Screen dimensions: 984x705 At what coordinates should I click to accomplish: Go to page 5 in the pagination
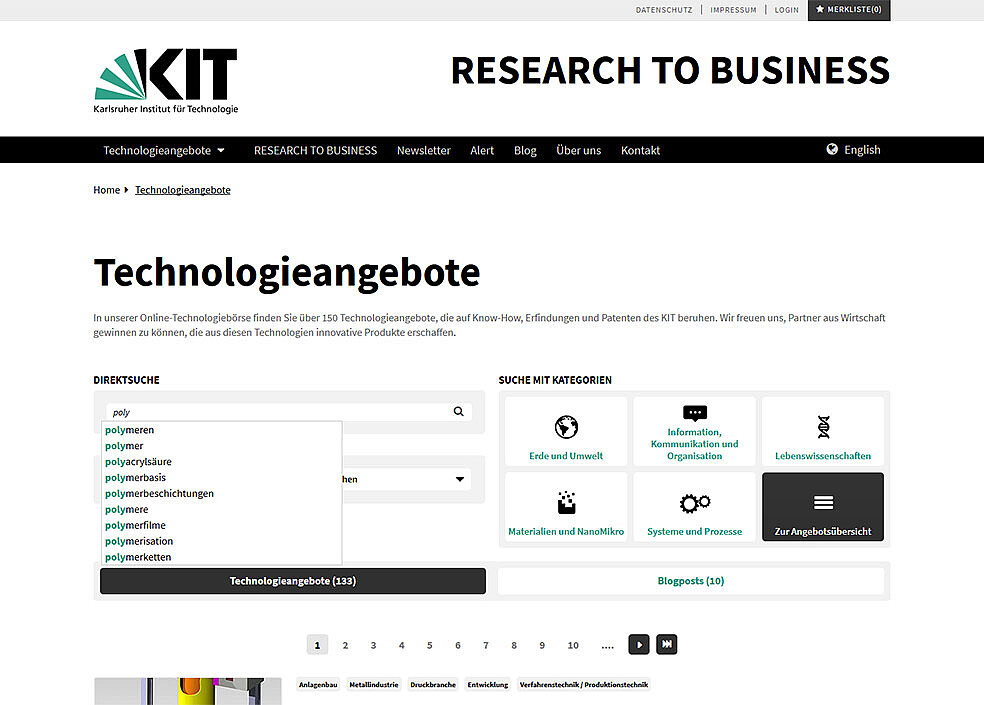[x=429, y=644]
